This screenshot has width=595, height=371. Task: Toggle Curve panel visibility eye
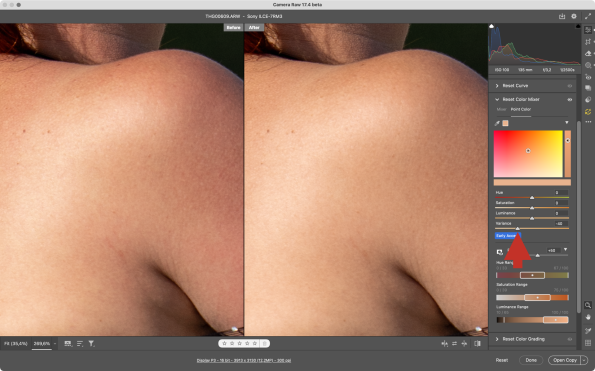570,86
